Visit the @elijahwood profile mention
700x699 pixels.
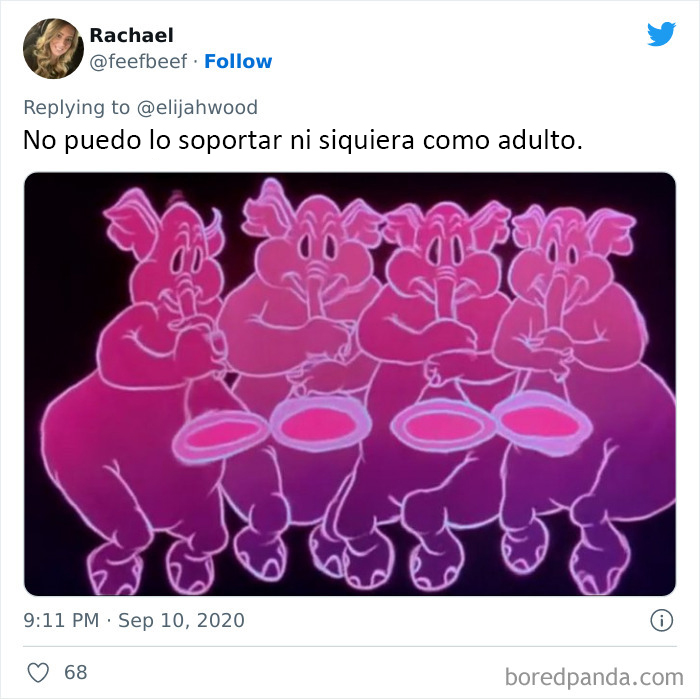tap(197, 108)
